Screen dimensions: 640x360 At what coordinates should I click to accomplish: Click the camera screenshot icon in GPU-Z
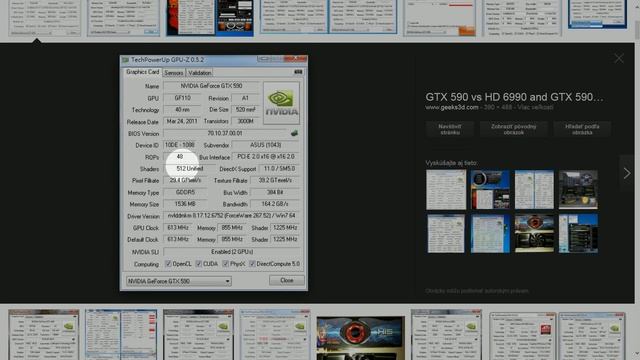click(x=298, y=72)
